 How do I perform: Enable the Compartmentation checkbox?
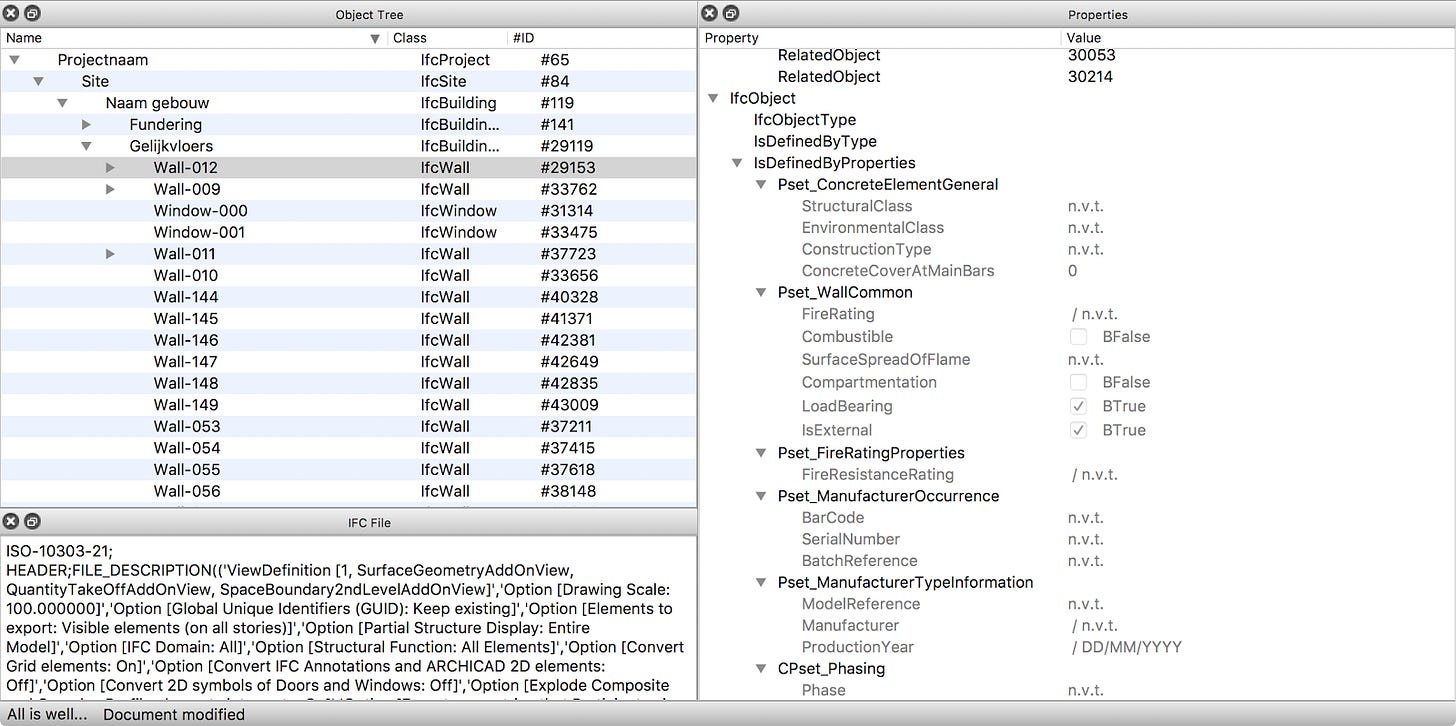coord(1078,382)
